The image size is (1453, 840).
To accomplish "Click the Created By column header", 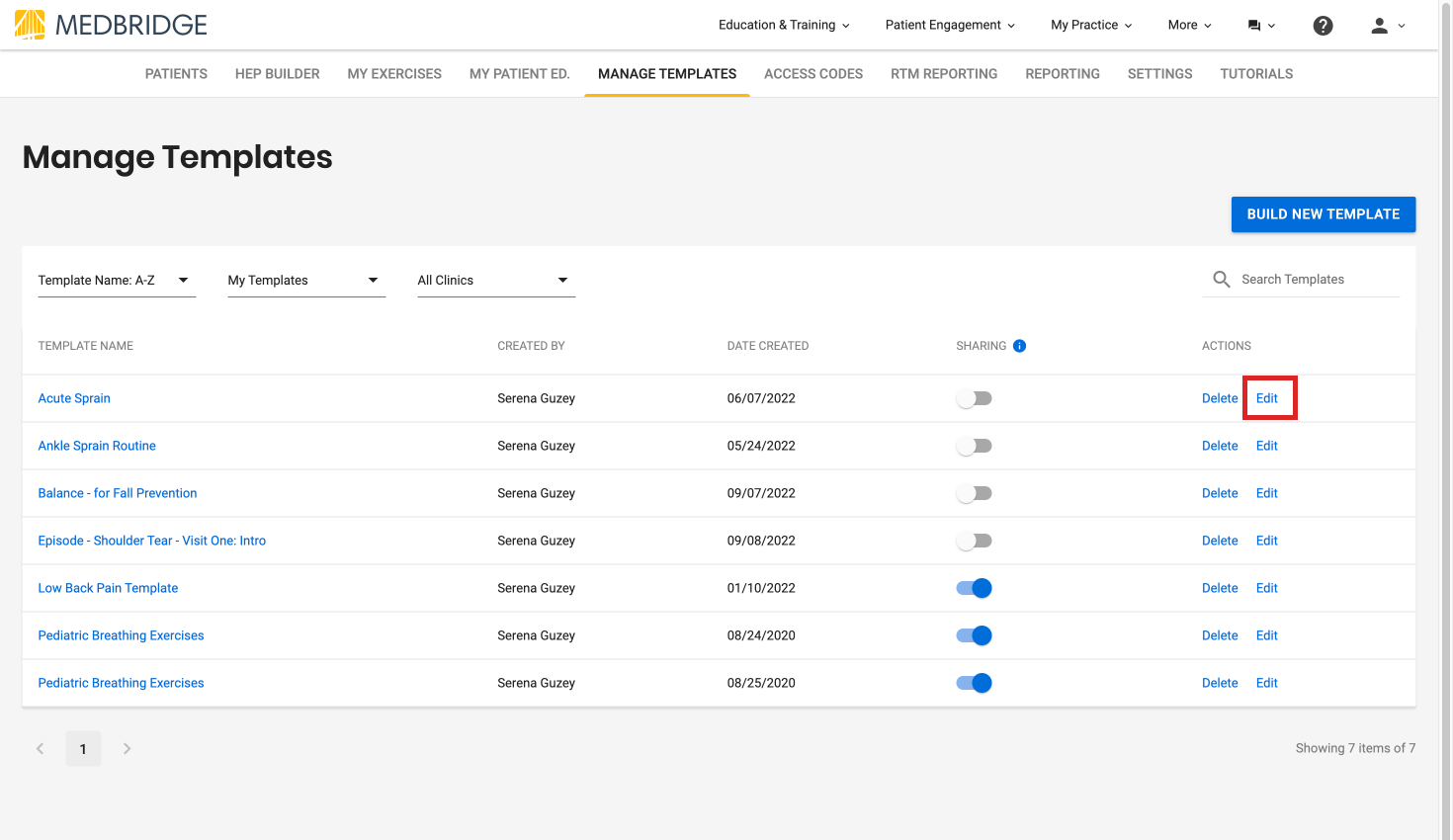I will (x=531, y=346).
